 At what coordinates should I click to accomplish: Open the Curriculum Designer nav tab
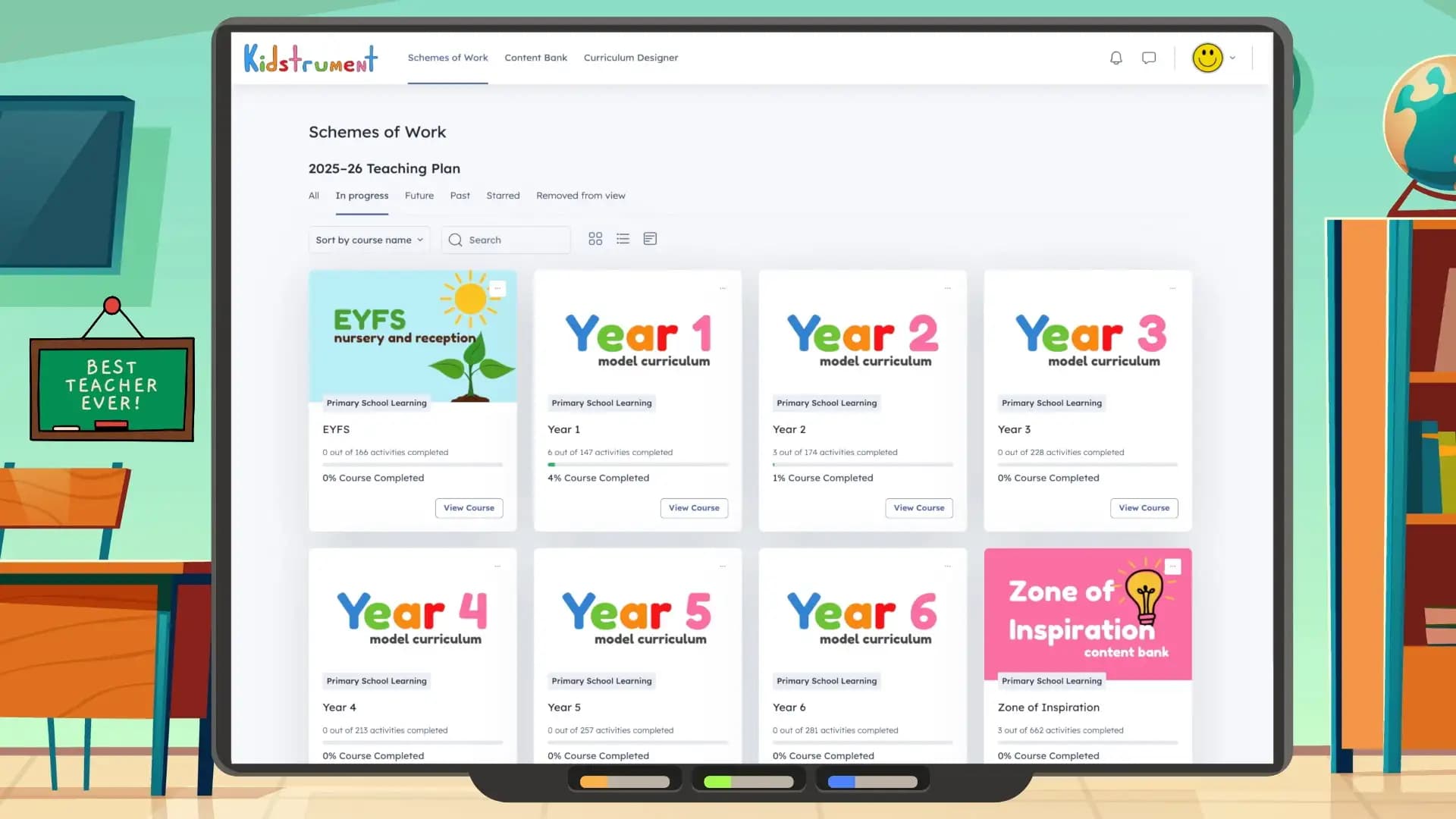pos(631,58)
